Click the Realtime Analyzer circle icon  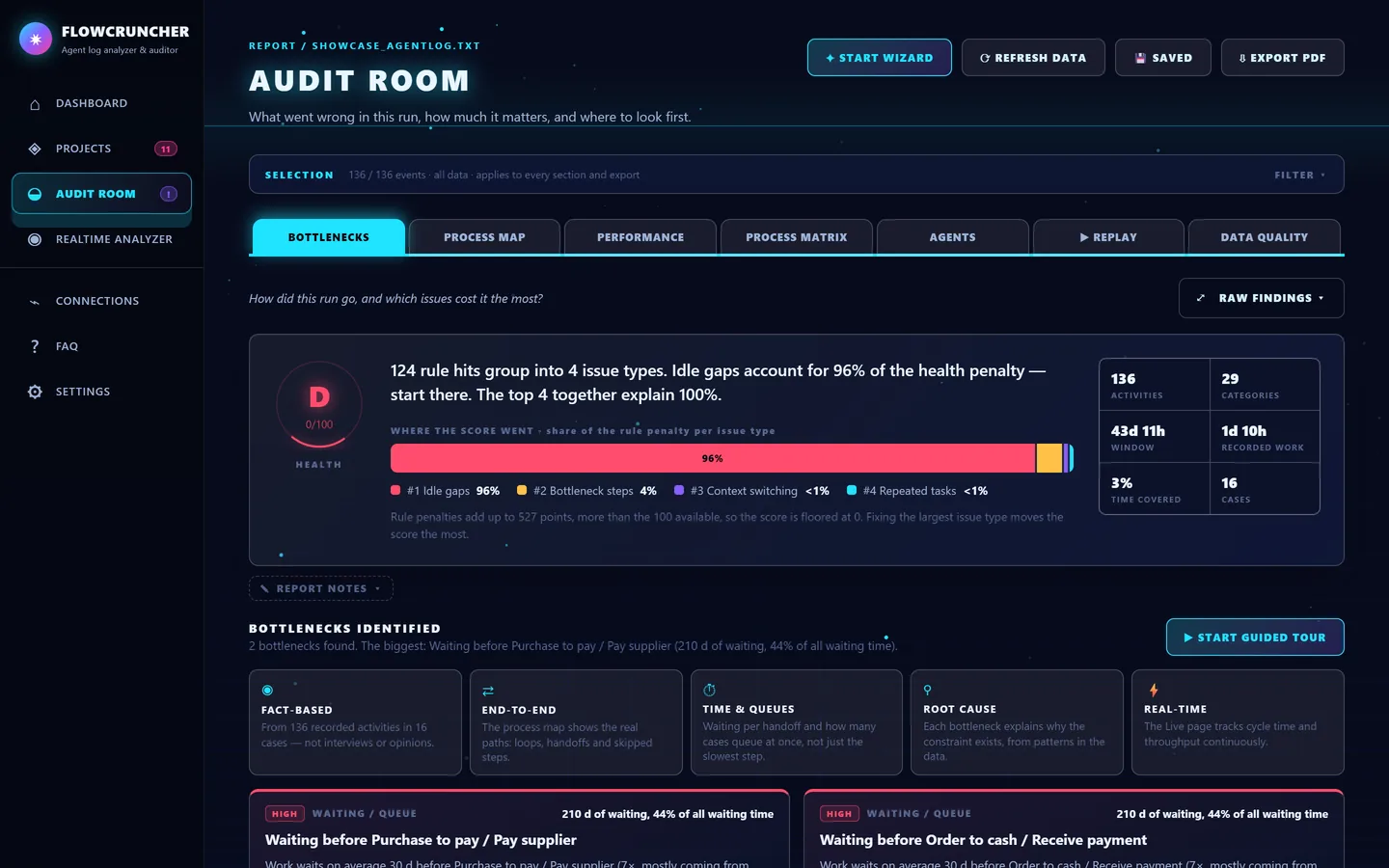click(x=35, y=240)
